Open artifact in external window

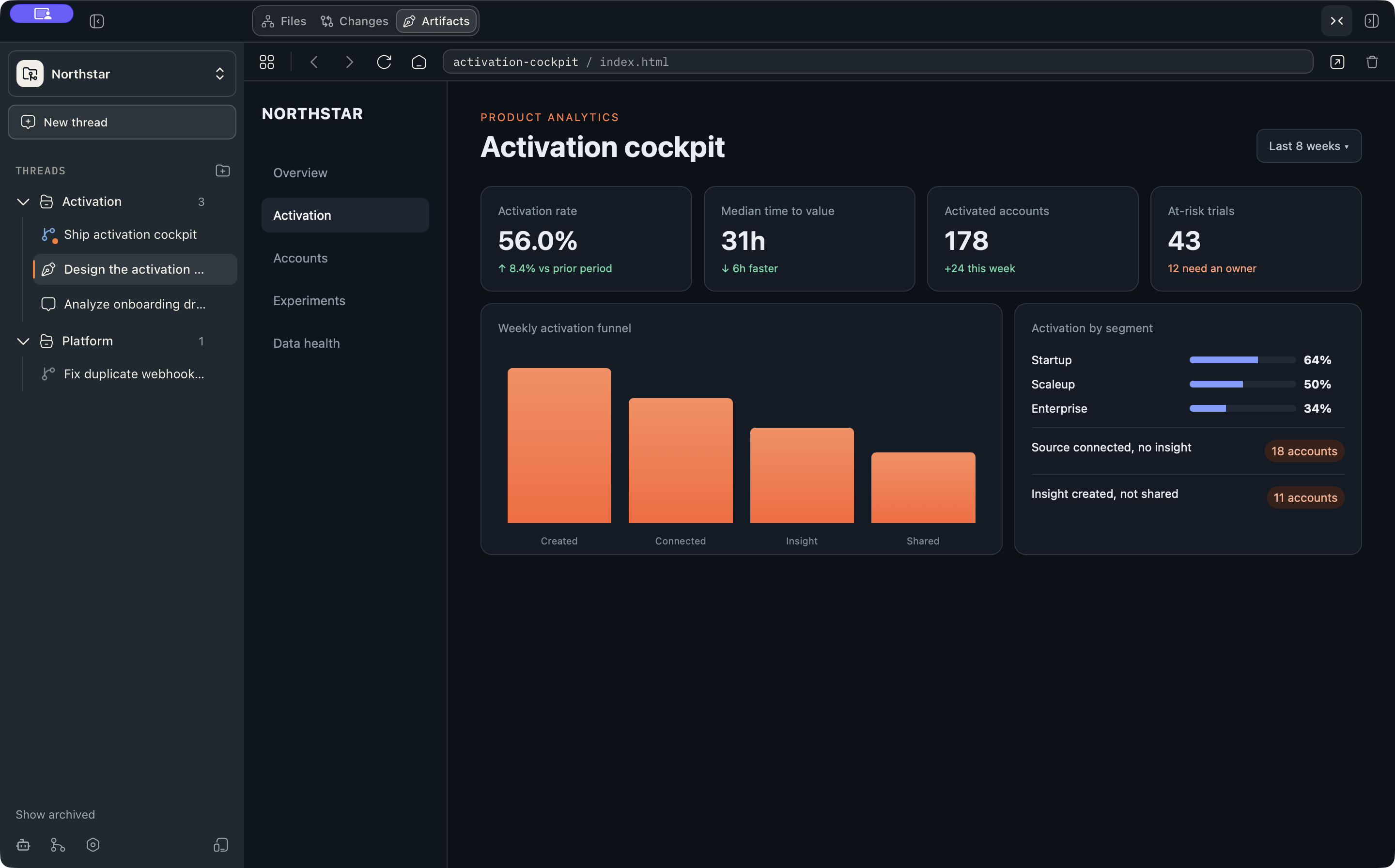[1337, 62]
